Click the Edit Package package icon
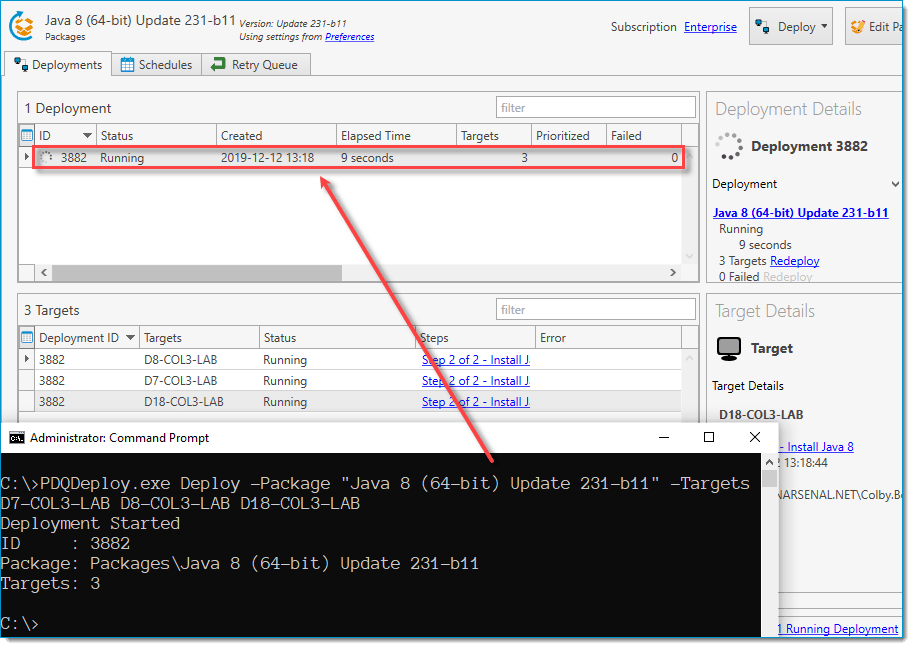Screen dimensions: 913x648 pyautogui.click(x=856, y=26)
